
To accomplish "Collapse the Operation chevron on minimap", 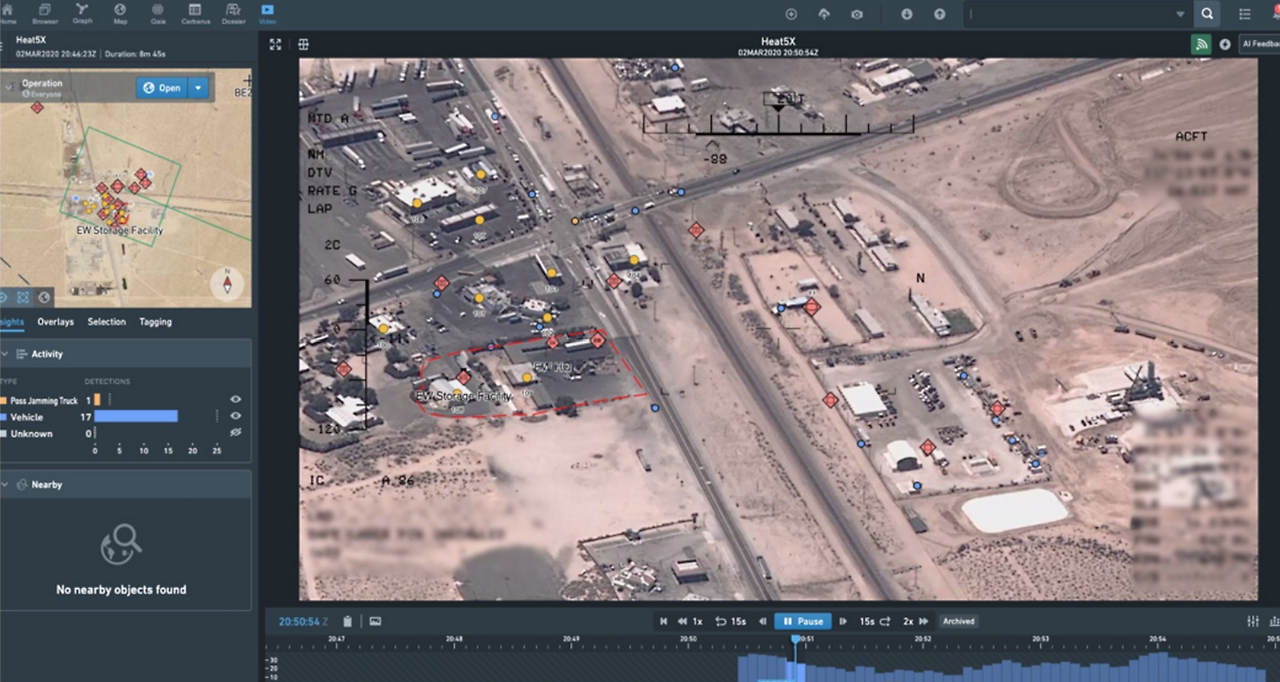I will tap(9, 88).
